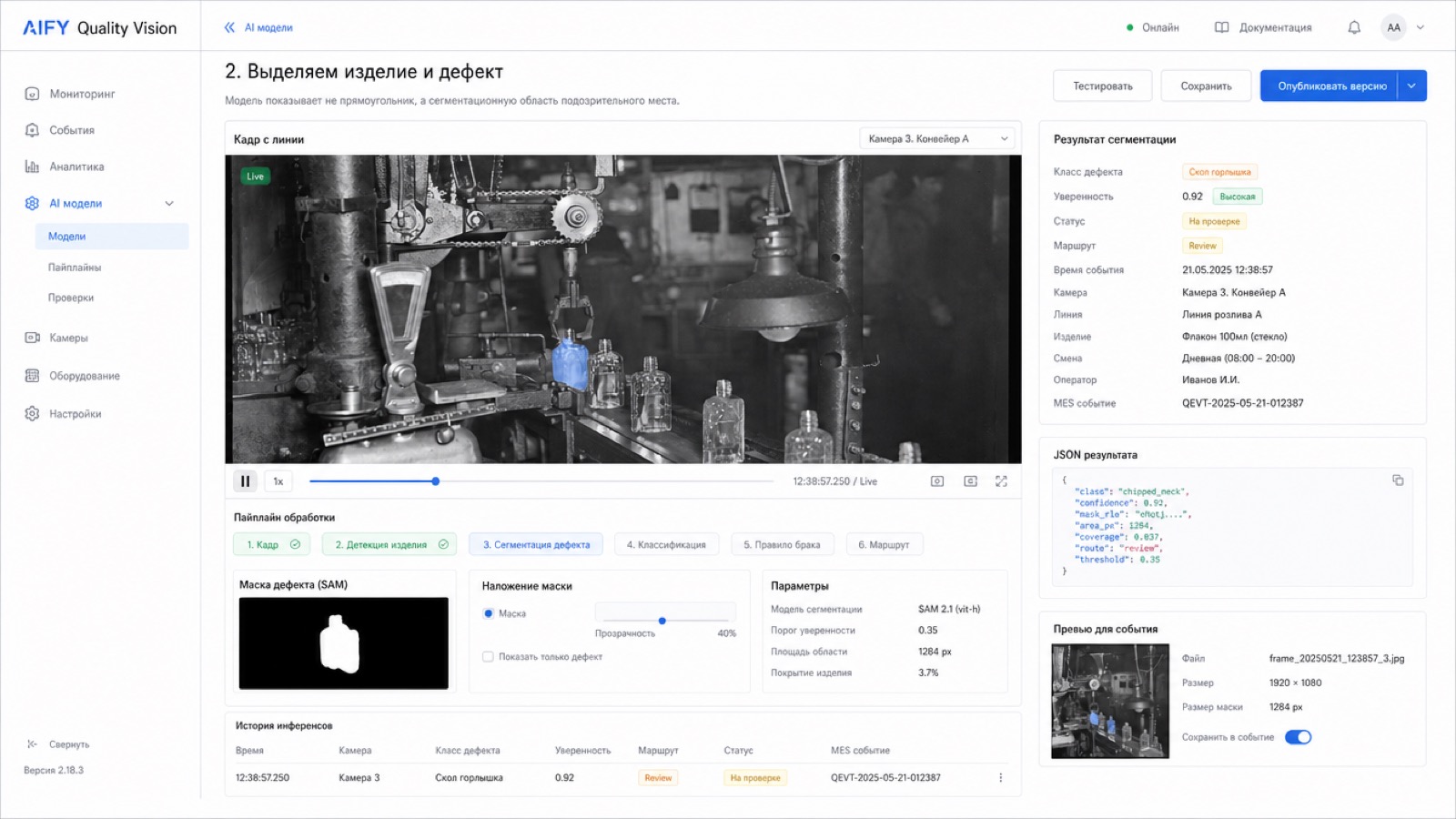Select the Маска radio button
The image size is (1456, 819).
(x=489, y=613)
